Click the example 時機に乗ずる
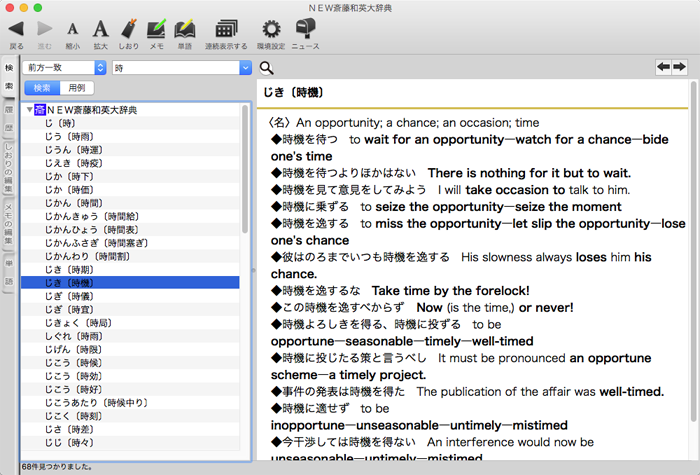Screen dimensions: 700x475 (x=310, y=207)
